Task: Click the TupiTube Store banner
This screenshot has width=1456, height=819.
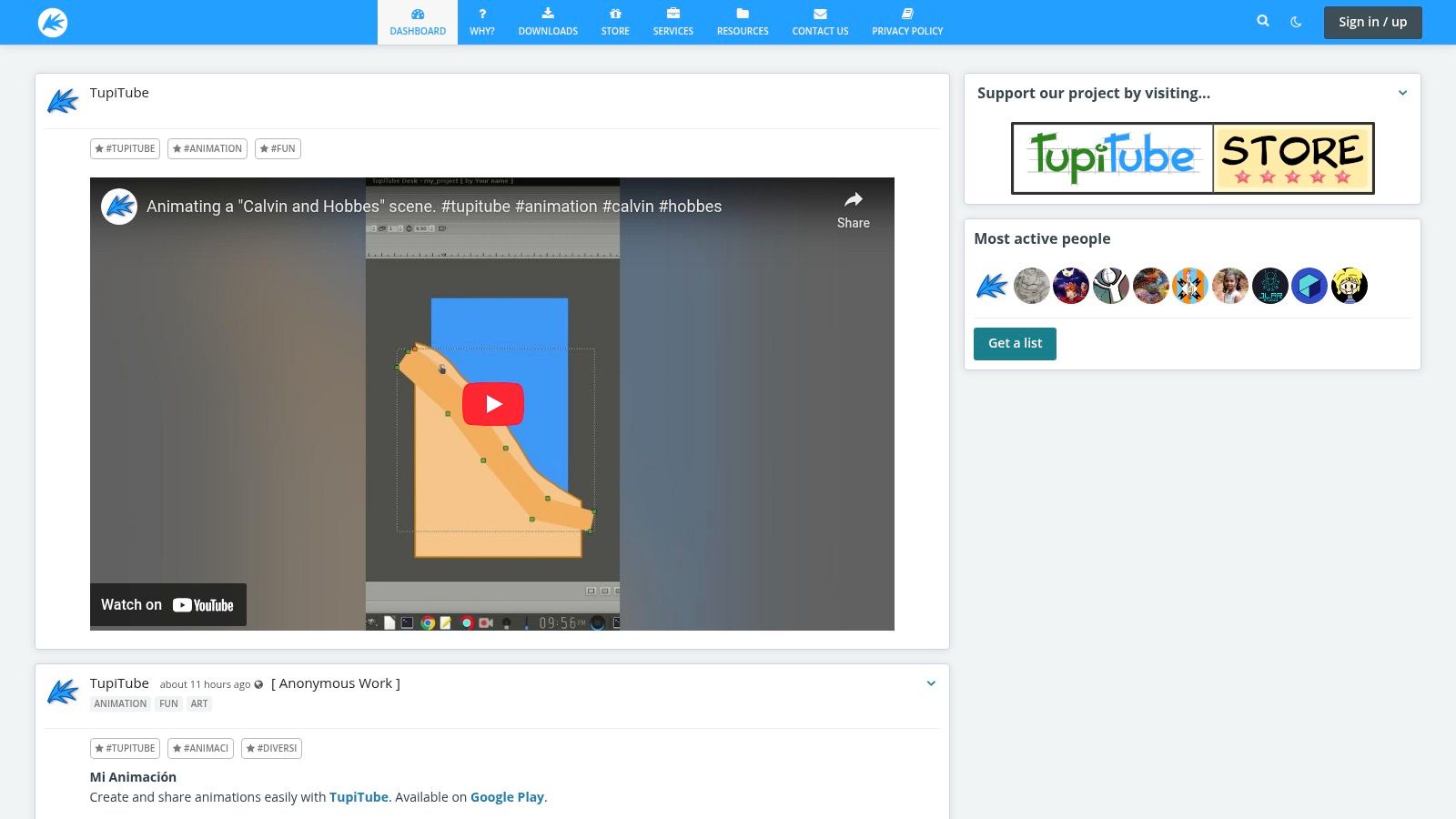Action: (1192, 158)
